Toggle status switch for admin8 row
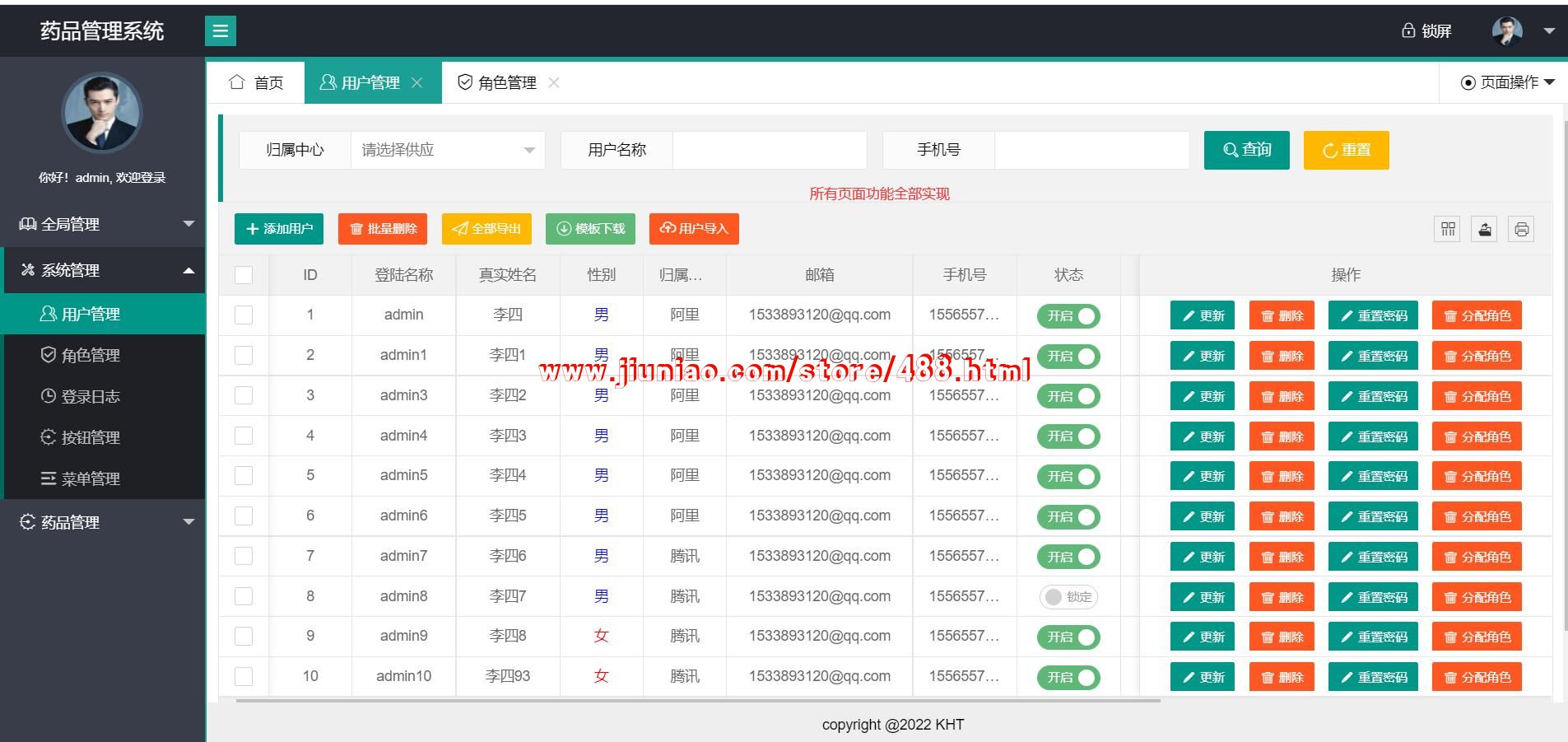Image resolution: width=1568 pixels, height=742 pixels. 1068,597
